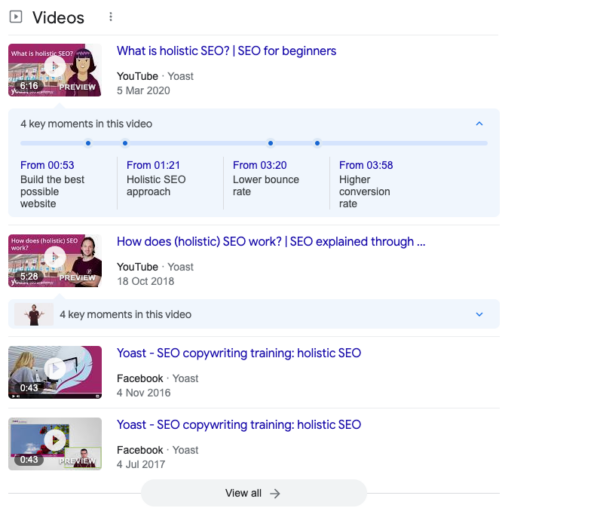Image resolution: width=600 pixels, height=511 pixels.
Task: Play the 'What is holistic SEO?' video thumbnail
Action: pos(54,69)
